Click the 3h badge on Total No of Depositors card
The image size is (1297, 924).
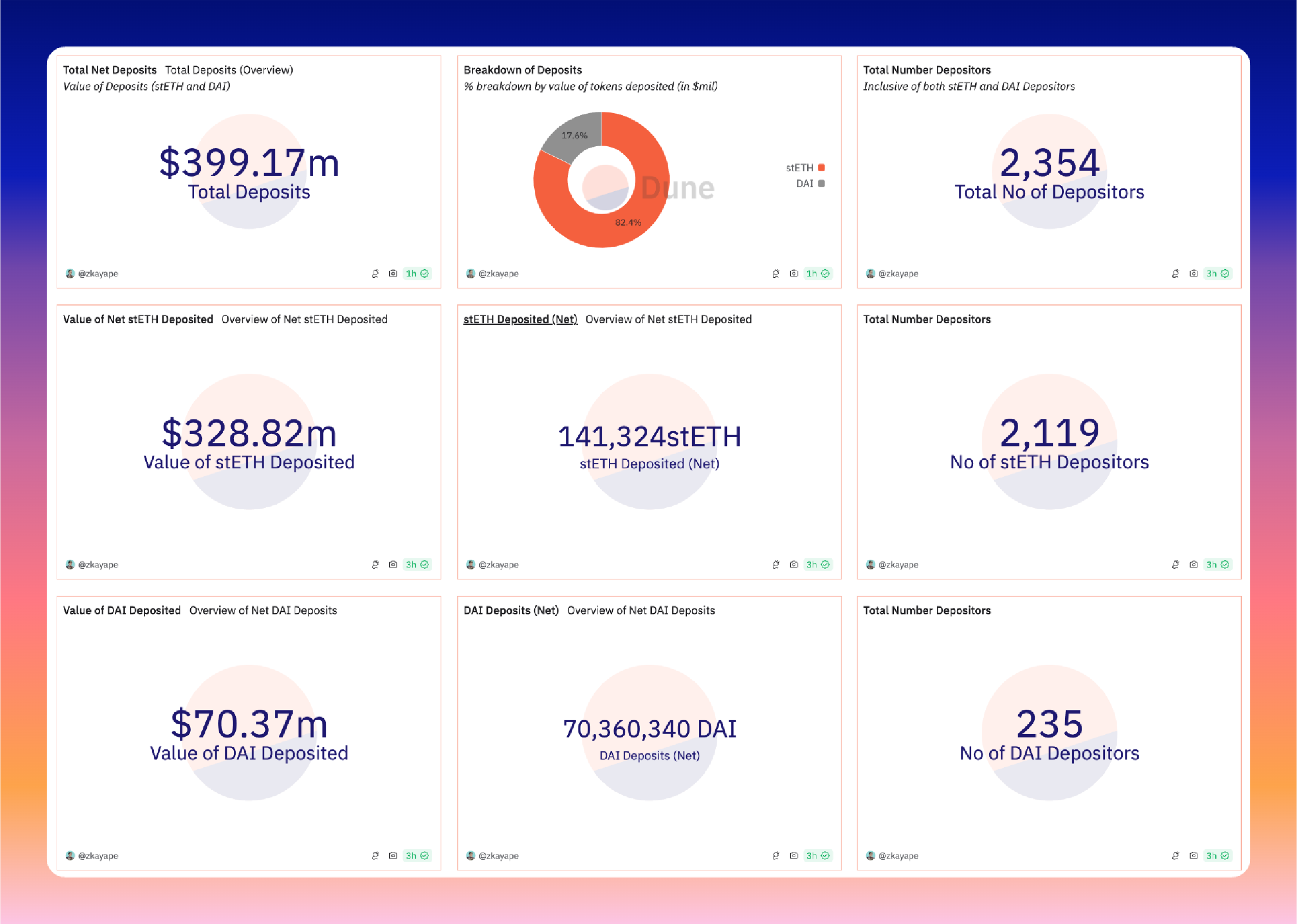pyautogui.click(x=1217, y=274)
